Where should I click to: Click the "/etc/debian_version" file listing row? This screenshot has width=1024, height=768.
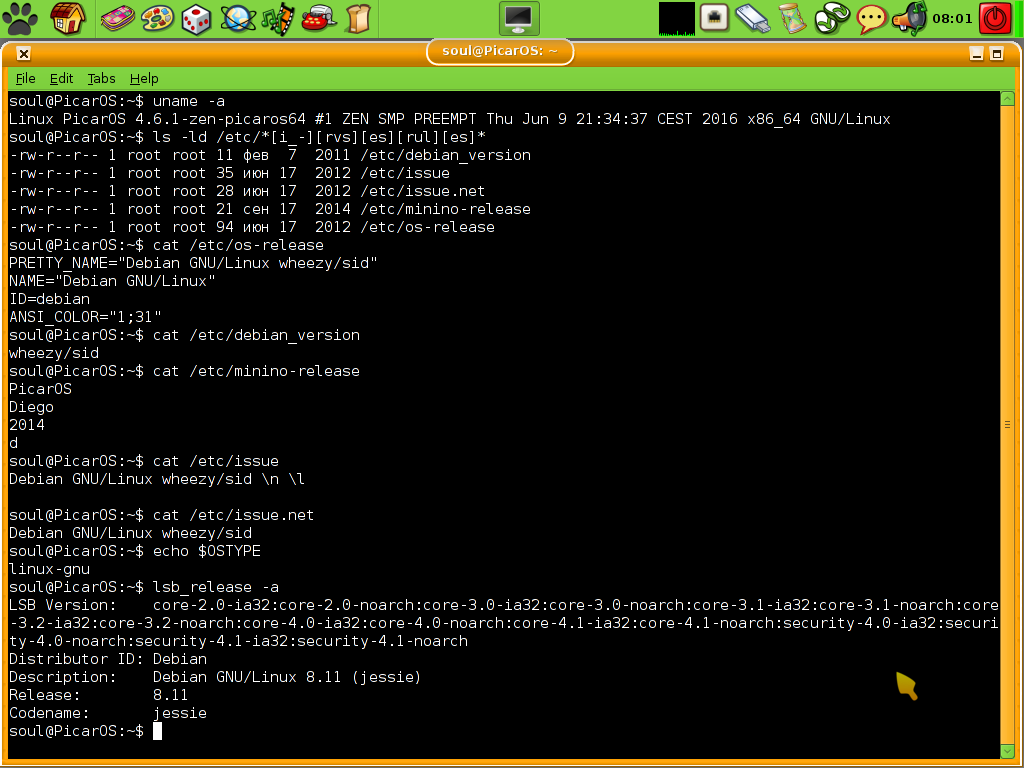click(x=270, y=155)
